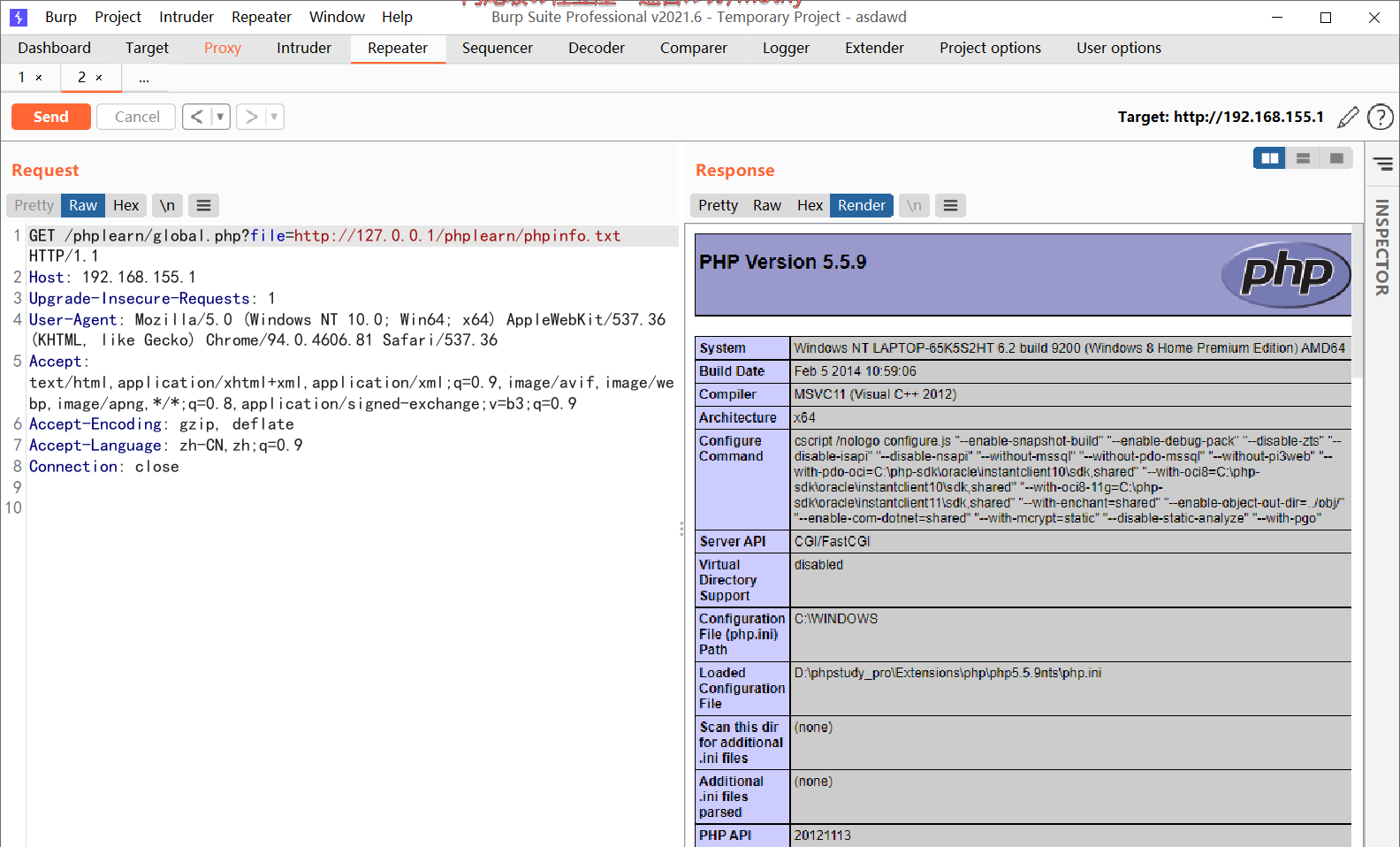Edit target with the pencil icon
Viewport: 1400px width, 847px height.
pos(1348,117)
